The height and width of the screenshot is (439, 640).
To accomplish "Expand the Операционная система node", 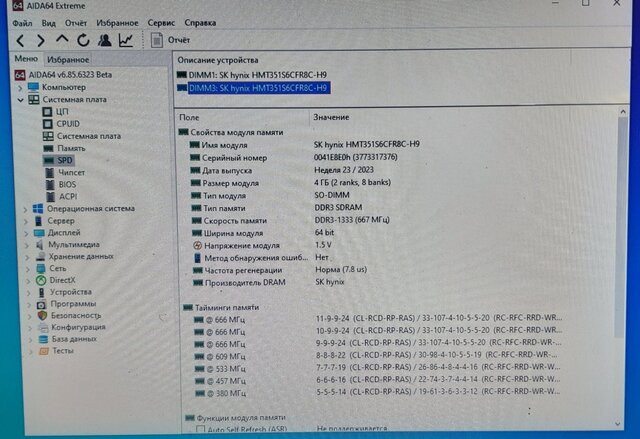I will (26, 209).
